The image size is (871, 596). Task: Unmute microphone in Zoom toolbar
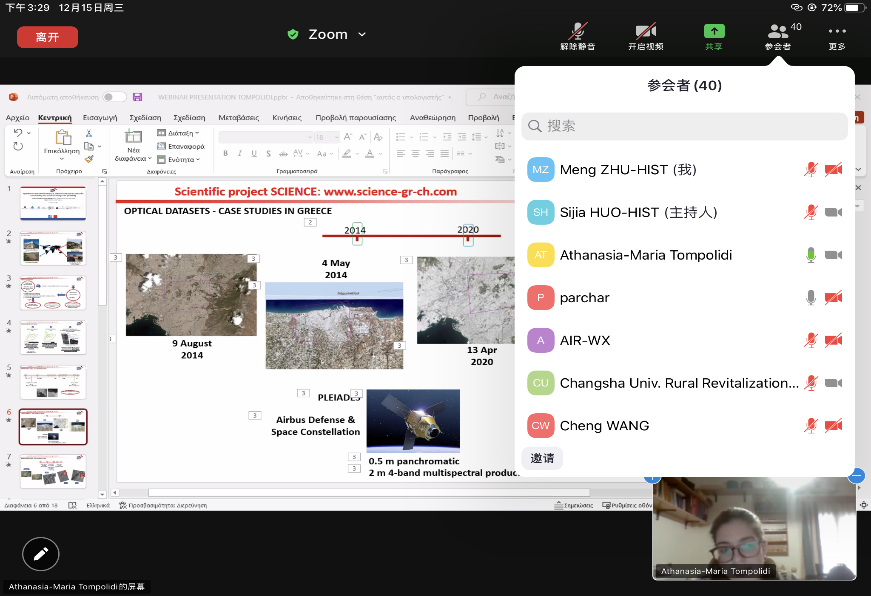click(x=578, y=37)
